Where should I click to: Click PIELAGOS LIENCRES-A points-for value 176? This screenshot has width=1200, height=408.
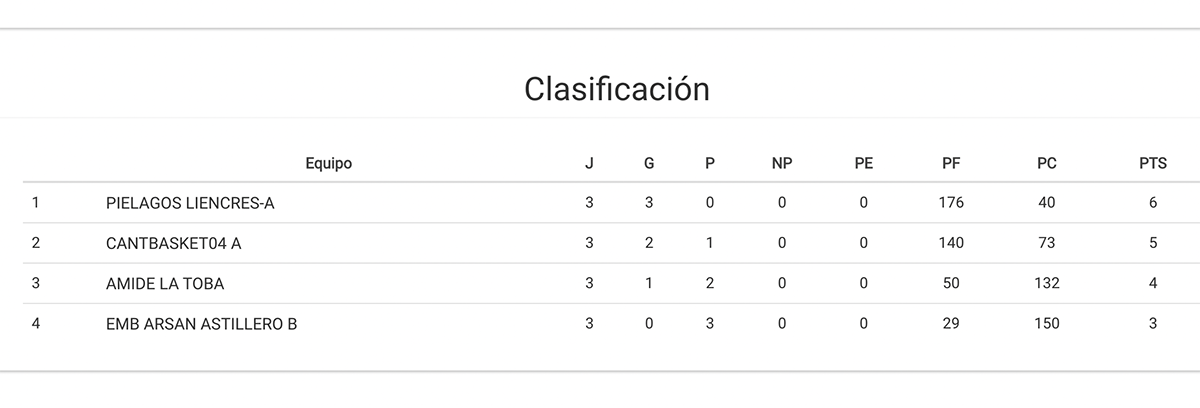951,203
